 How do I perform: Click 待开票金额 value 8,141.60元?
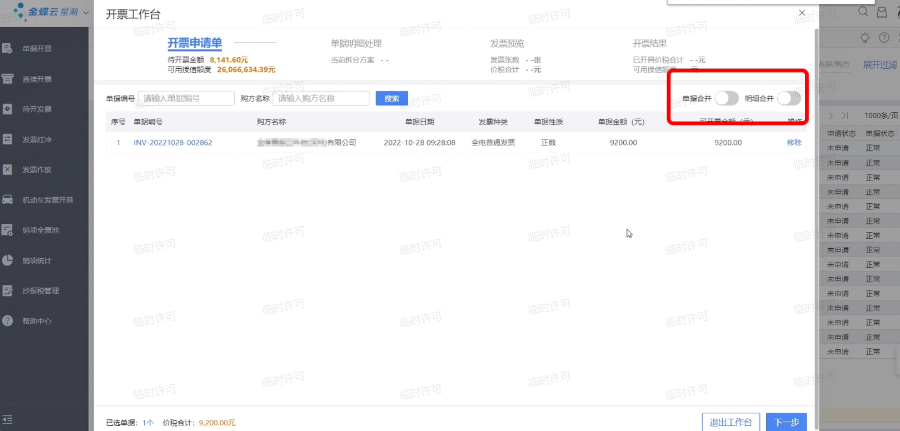[x=228, y=60]
